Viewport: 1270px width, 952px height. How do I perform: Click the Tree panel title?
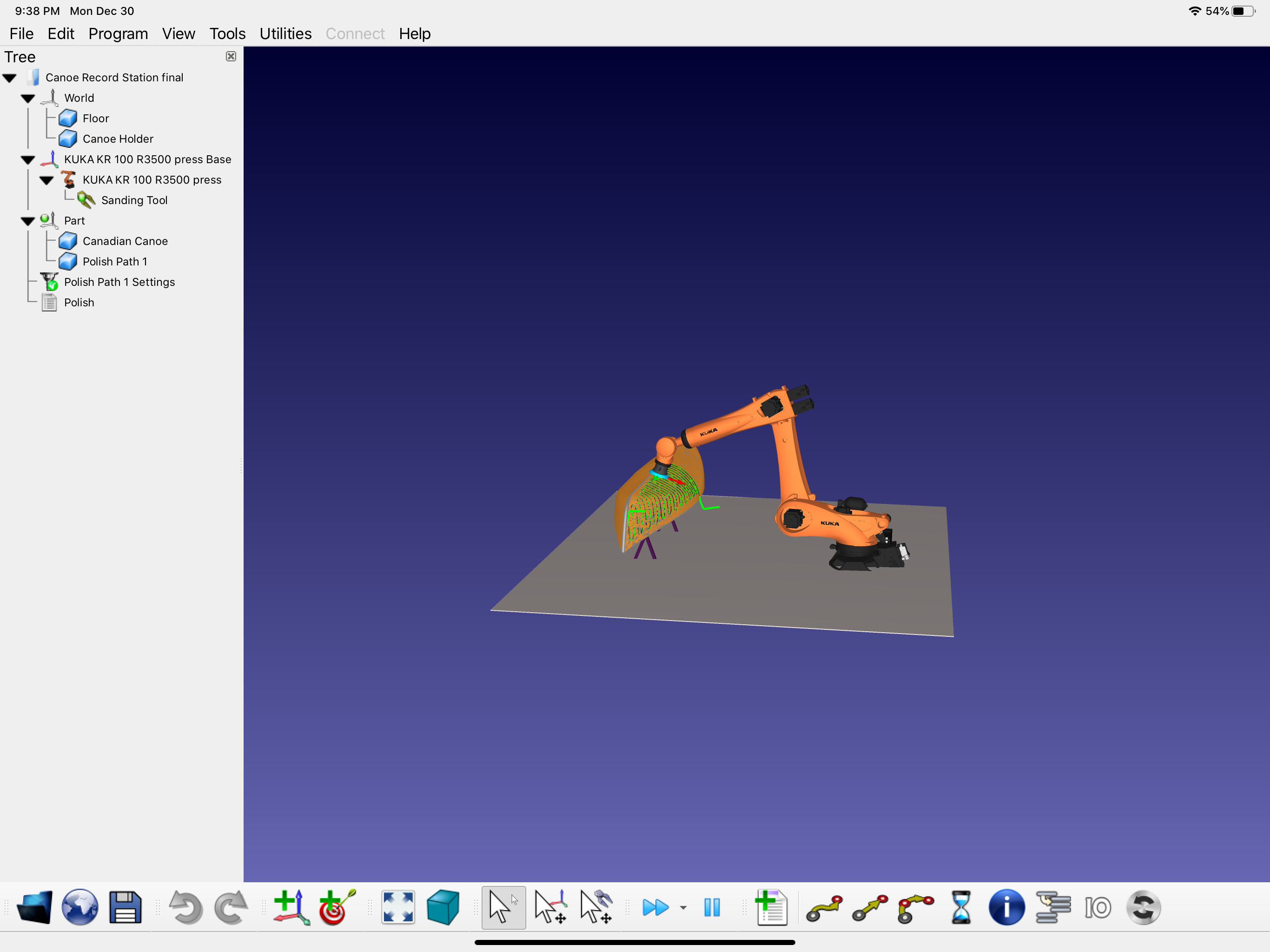(20, 57)
